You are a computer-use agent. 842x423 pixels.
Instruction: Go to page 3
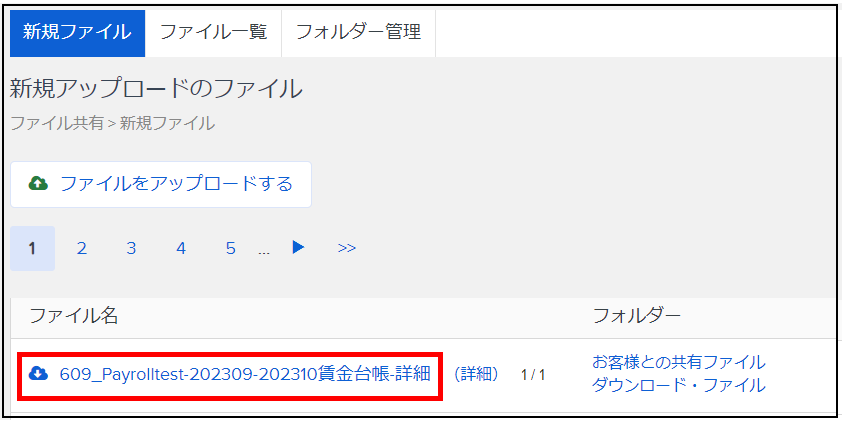tap(132, 249)
